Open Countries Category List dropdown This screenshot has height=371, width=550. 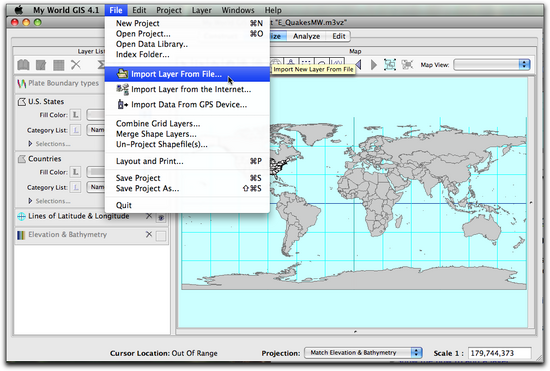coord(96,187)
